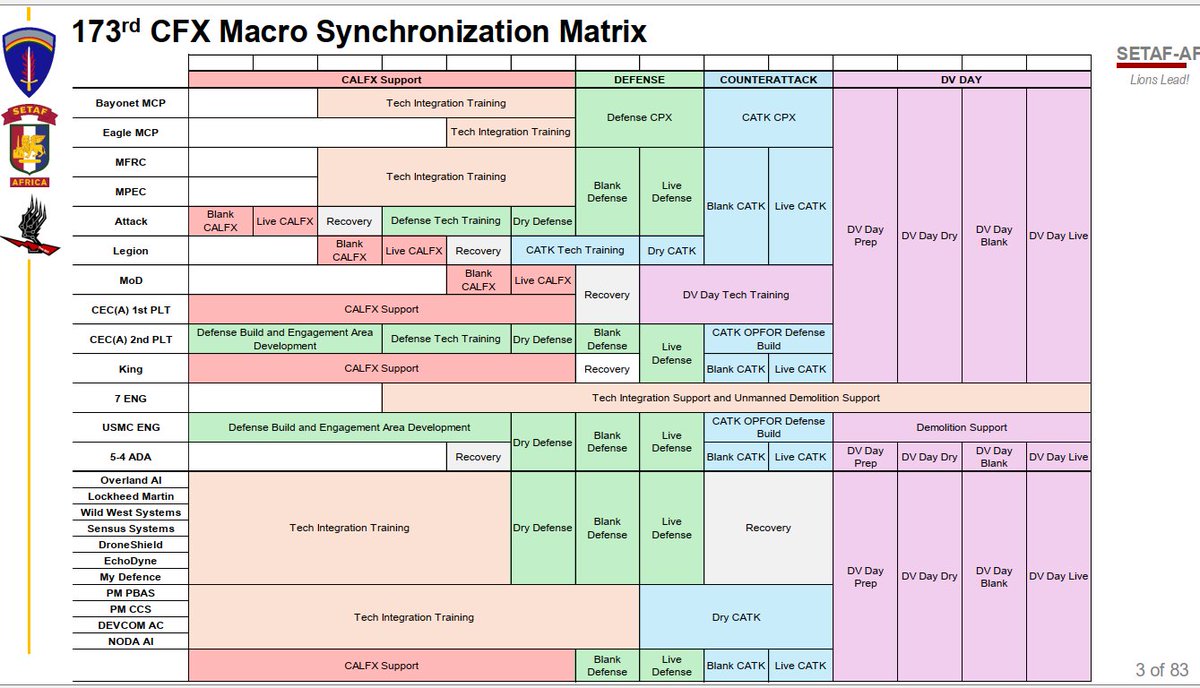
Task: Select CALFX Support in CEC(A) 1st PLT row
Action: tap(382, 310)
